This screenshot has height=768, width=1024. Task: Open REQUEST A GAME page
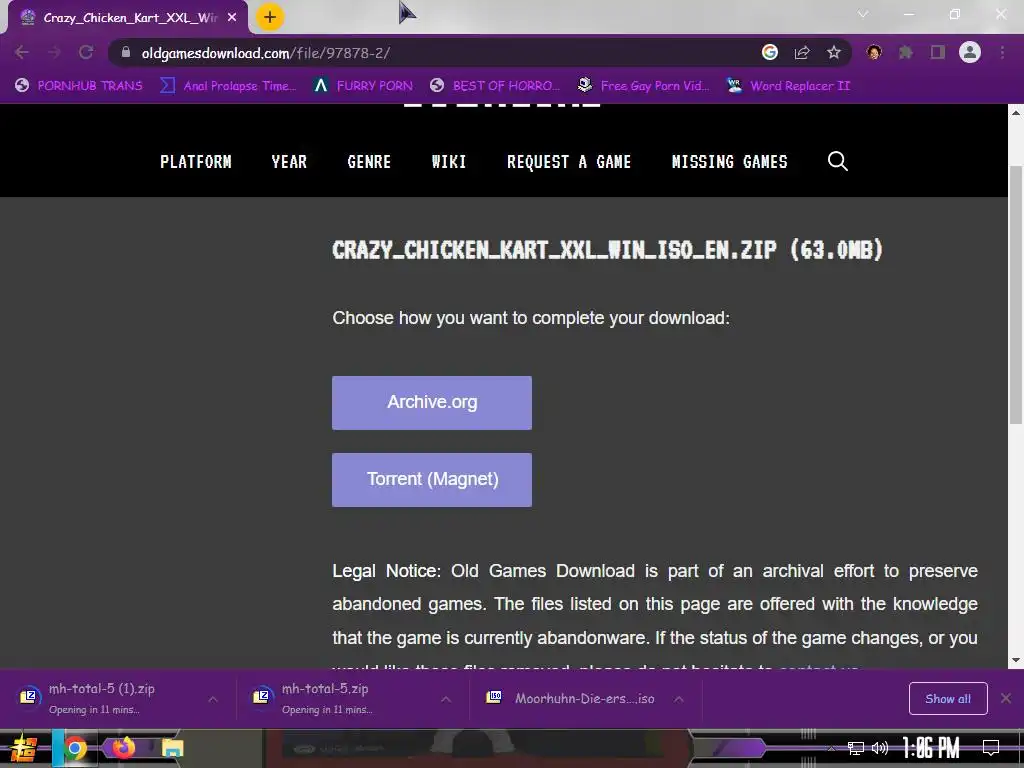point(569,161)
